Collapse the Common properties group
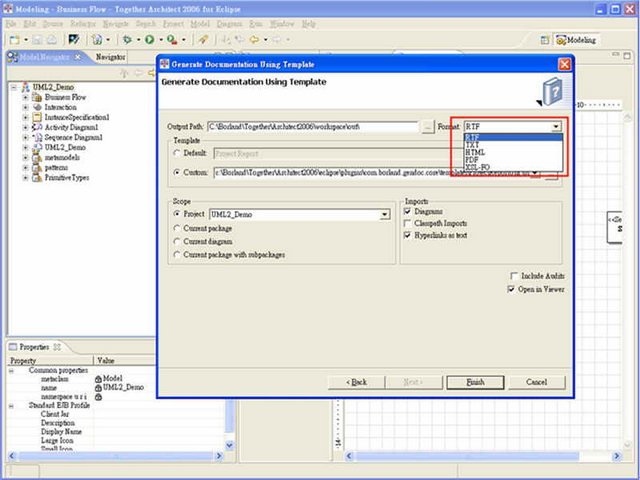The height and width of the screenshot is (480, 640). tap(11, 371)
